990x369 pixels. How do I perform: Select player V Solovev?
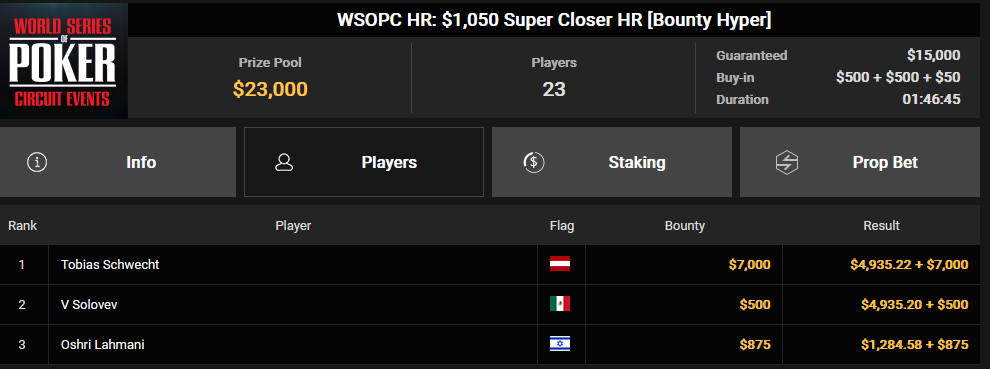click(89, 305)
